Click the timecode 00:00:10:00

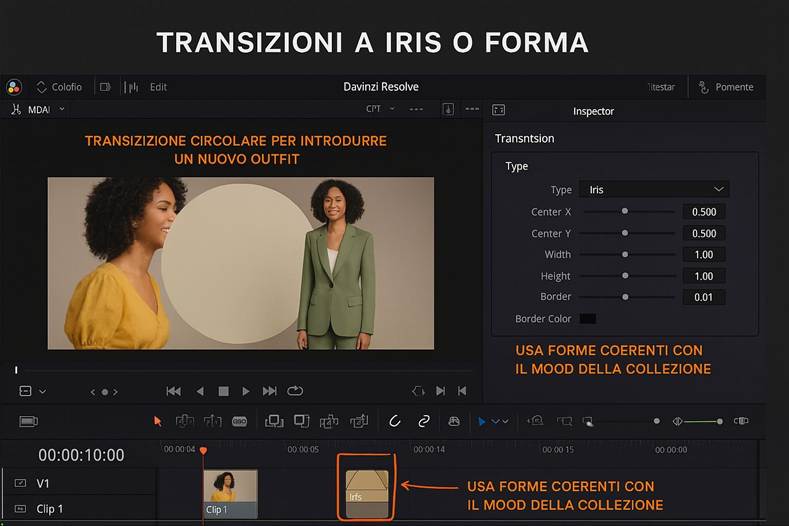(x=81, y=455)
